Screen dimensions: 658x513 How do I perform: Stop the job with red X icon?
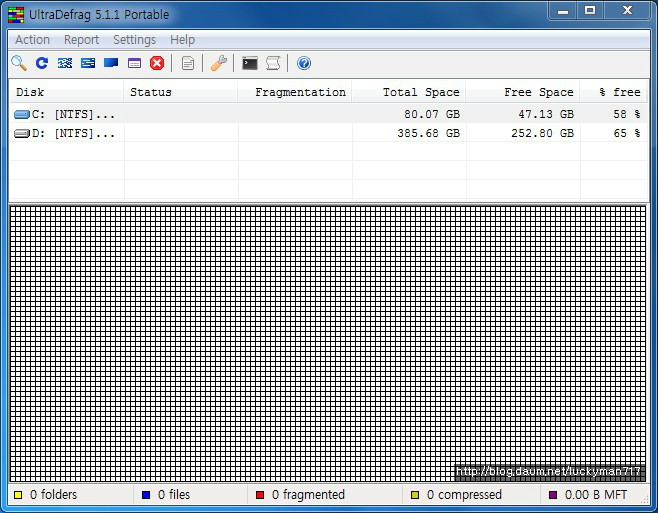(x=157, y=63)
